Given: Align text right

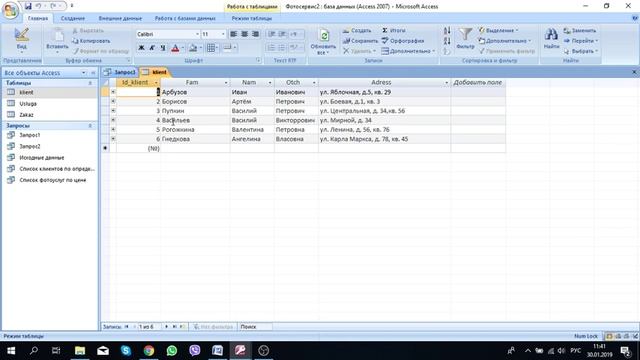Looking at the screenshot, I should [x=255, y=34].
